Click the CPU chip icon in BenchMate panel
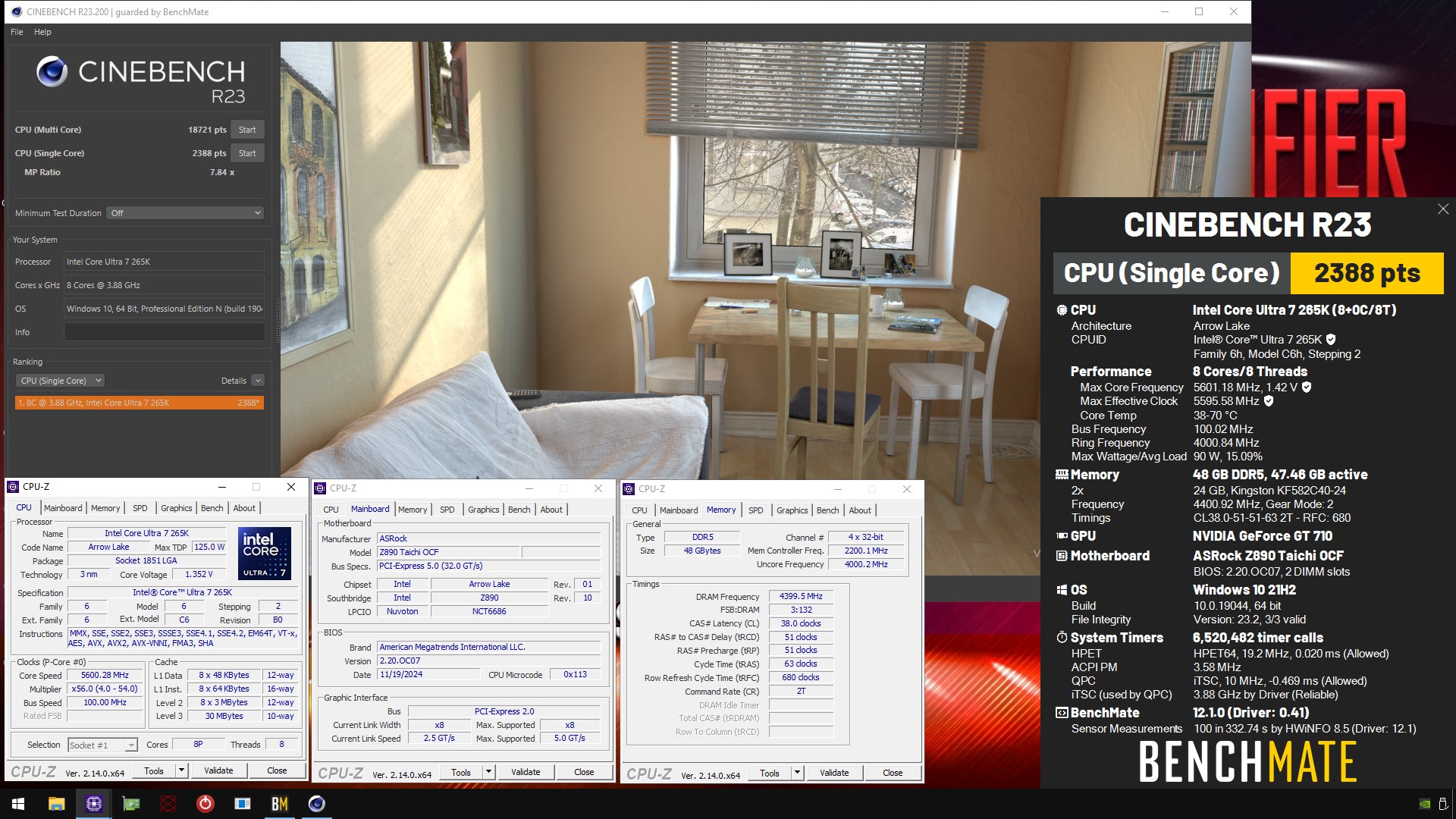 1062,310
